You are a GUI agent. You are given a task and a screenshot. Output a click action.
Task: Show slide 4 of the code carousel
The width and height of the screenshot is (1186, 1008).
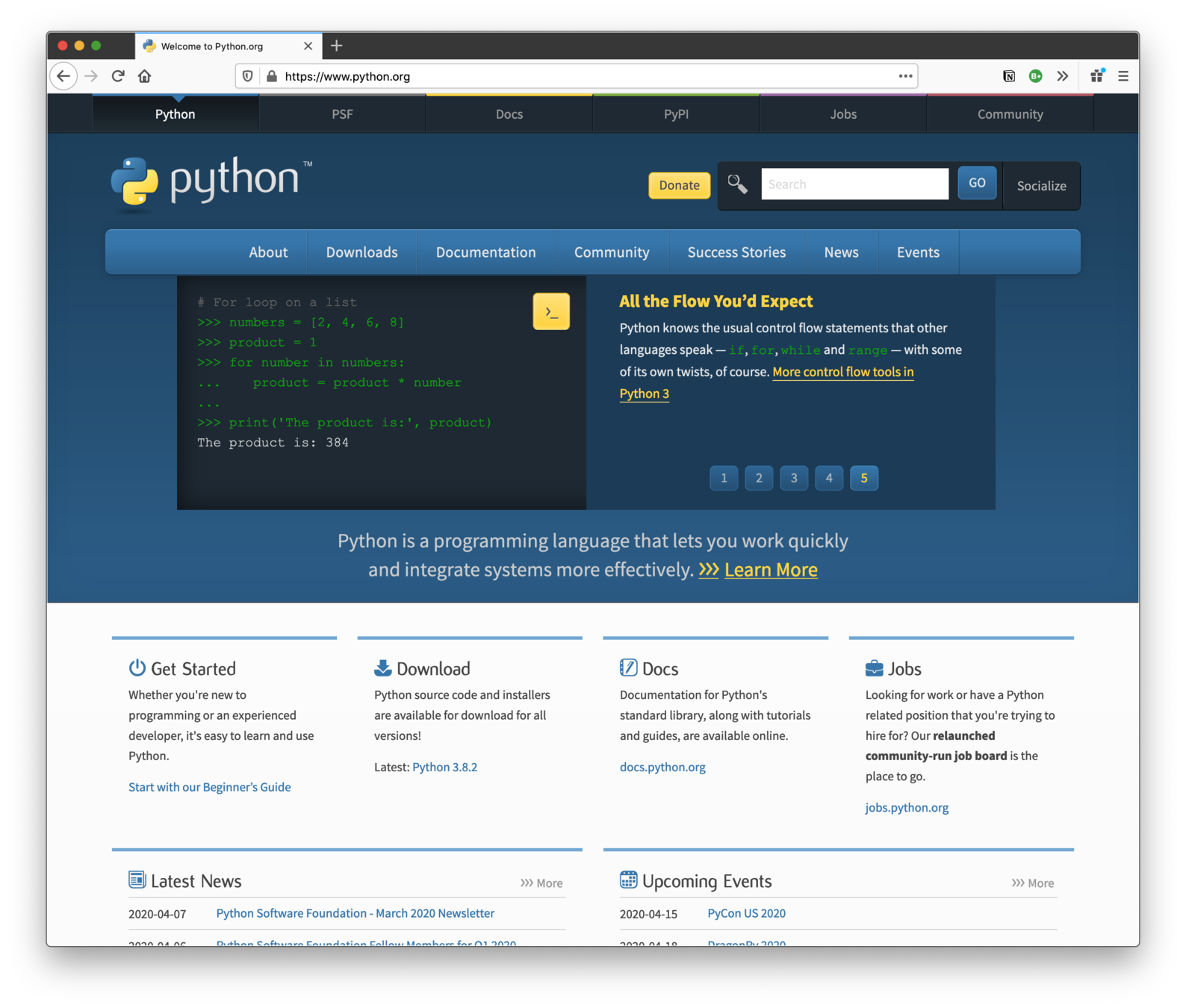[x=829, y=478]
